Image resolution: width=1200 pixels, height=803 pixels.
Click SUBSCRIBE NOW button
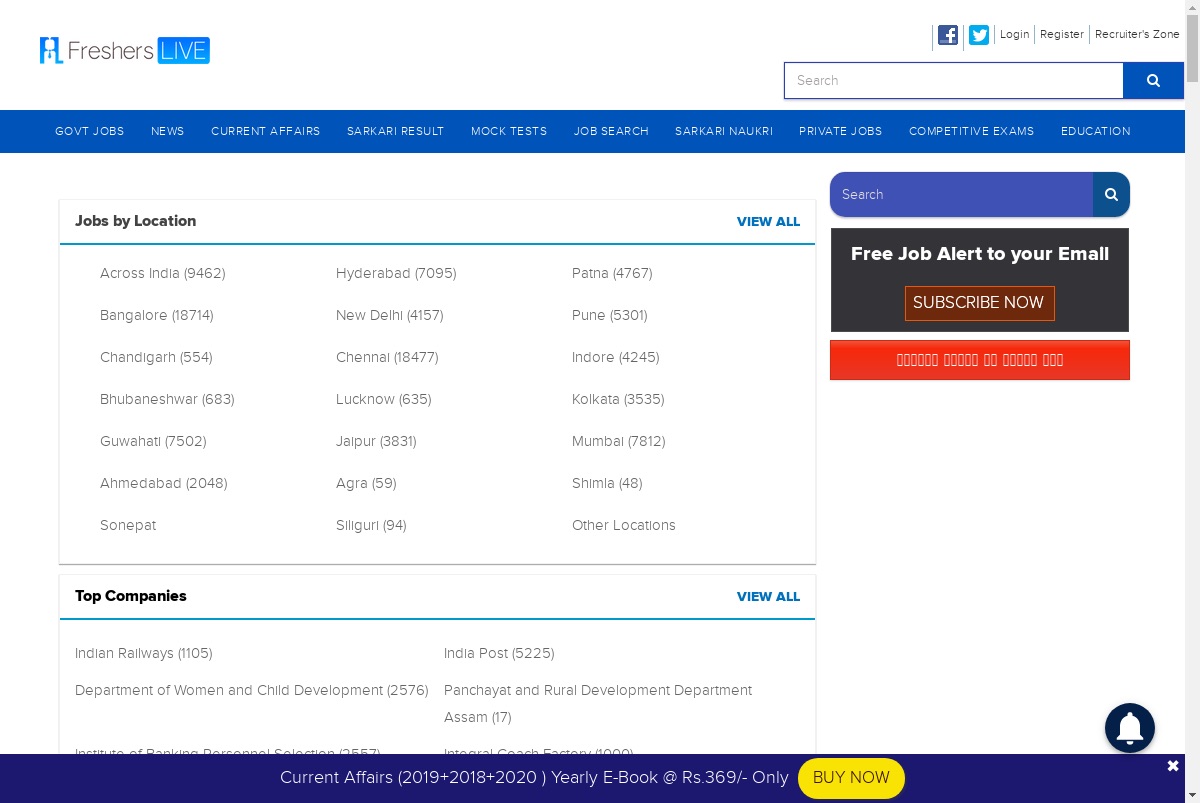point(979,303)
